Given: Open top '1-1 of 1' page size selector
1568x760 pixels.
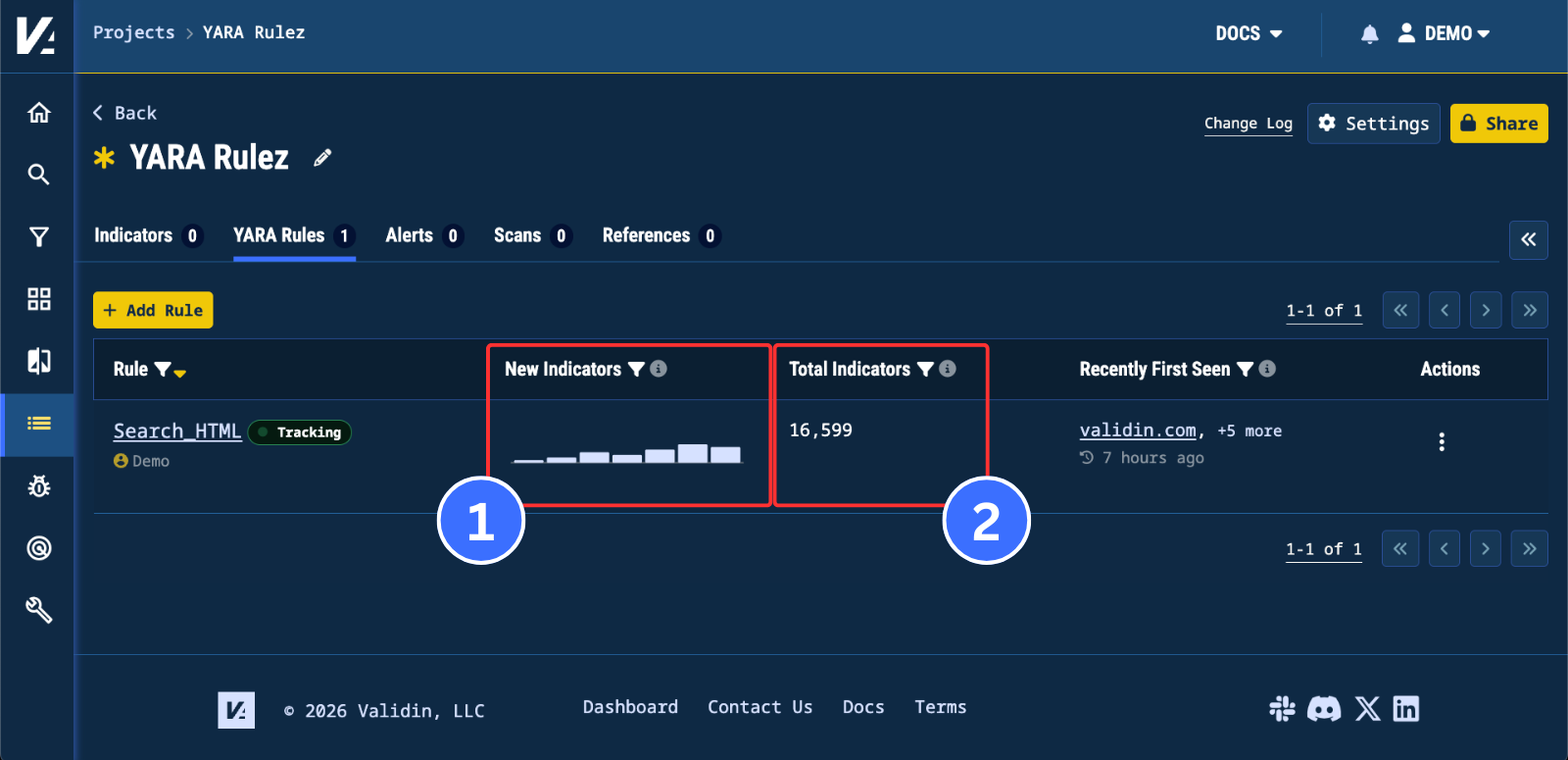Looking at the screenshot, I should click(x=1324, y=311).
